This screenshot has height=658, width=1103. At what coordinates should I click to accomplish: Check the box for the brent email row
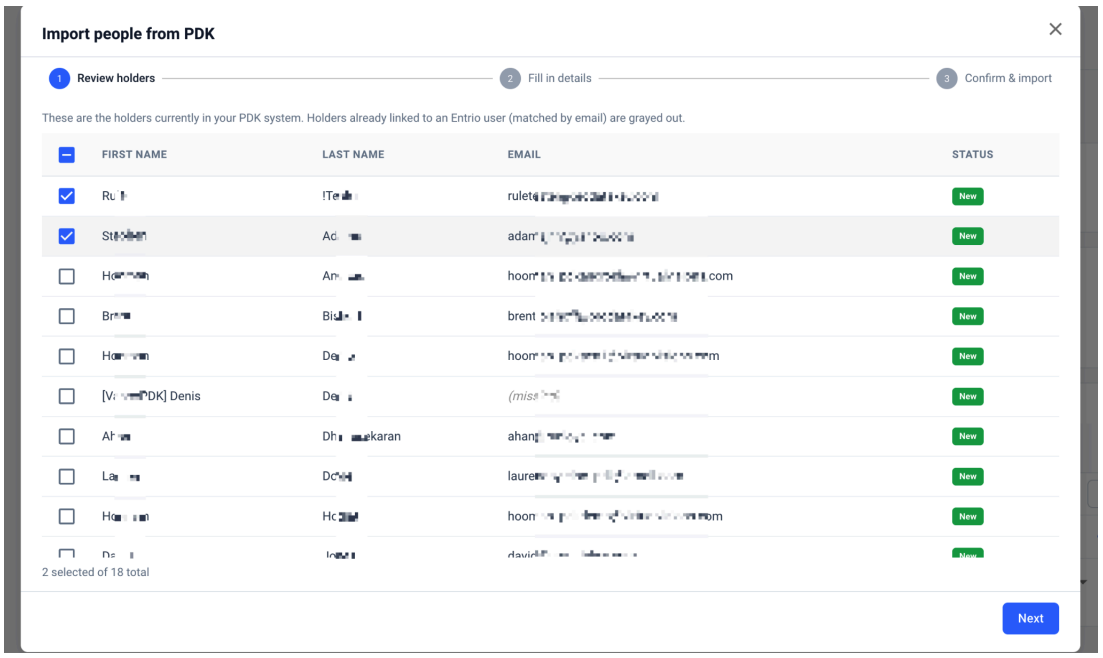click(67, 316)
